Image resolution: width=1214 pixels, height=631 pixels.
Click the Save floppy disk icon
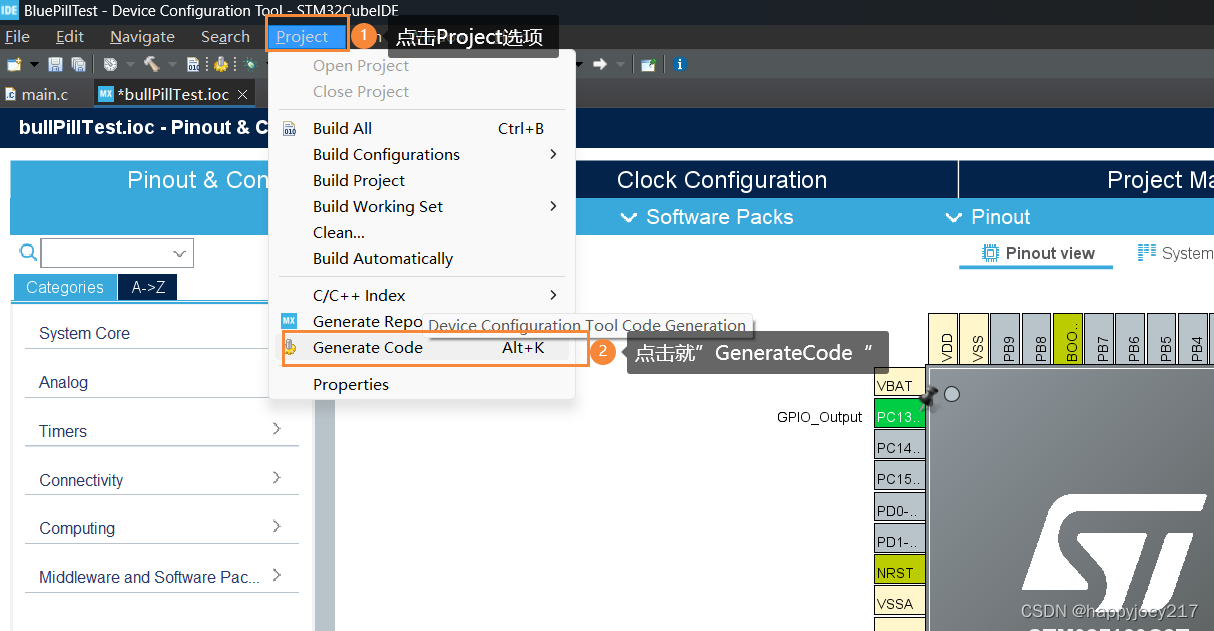[55, 64]
